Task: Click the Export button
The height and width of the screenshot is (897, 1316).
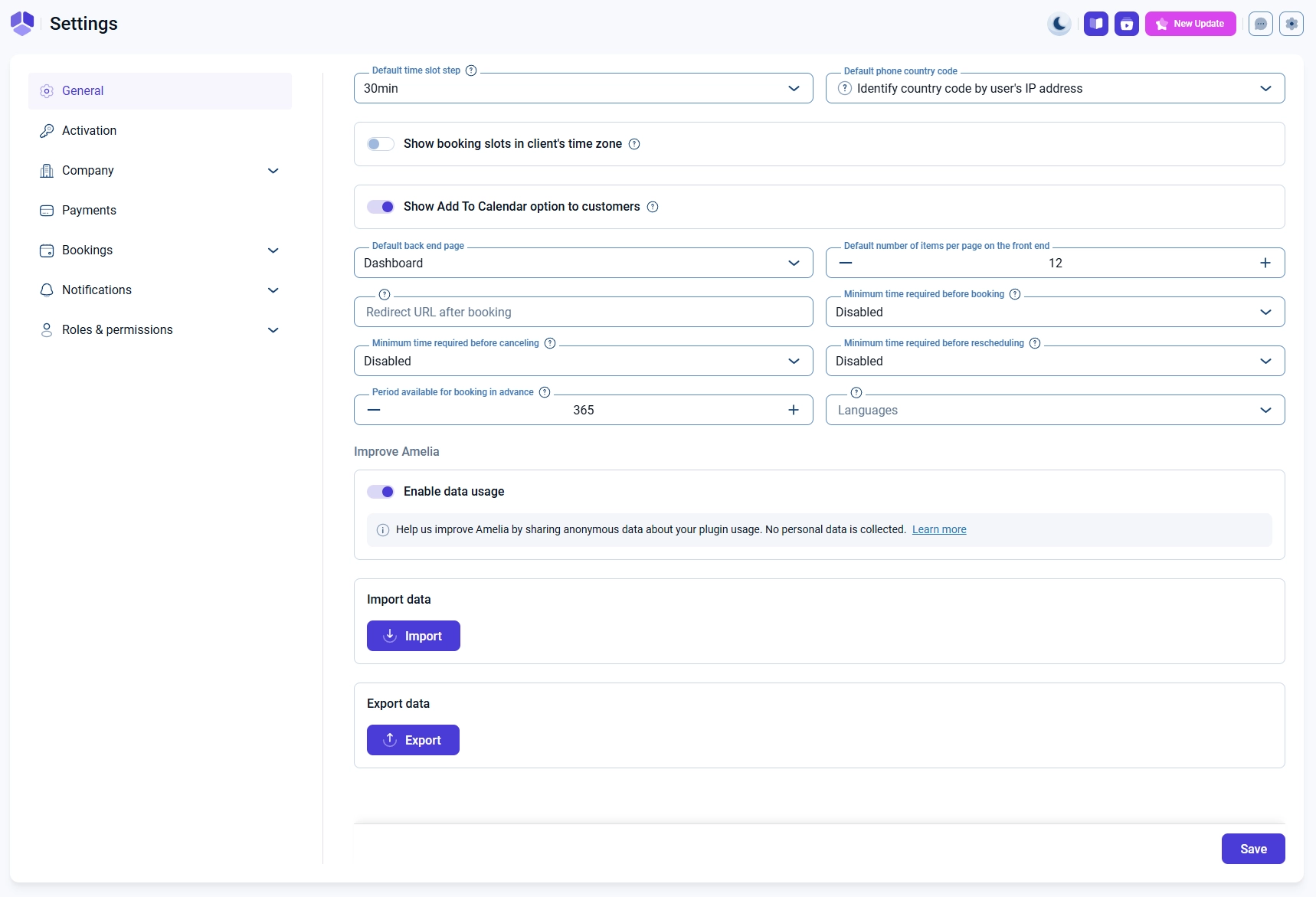Action: [413, 740]
